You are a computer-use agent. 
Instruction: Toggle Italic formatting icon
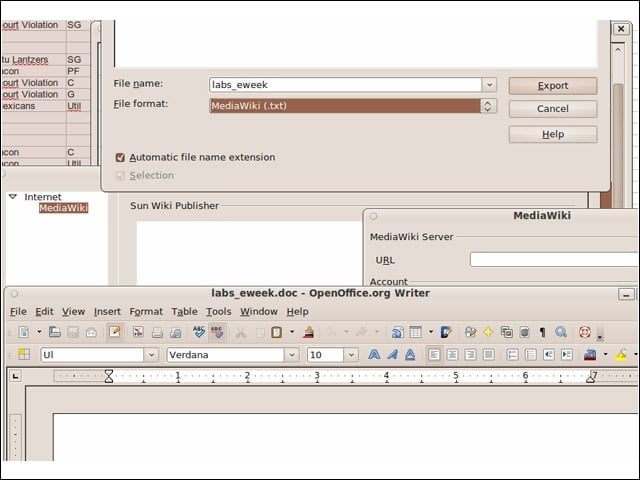tap(392, 355)
